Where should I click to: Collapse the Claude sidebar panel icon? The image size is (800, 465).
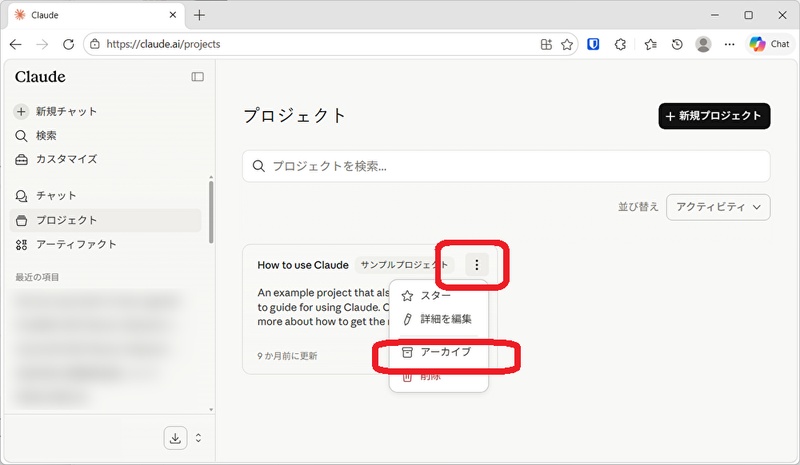[x=197, y=77]
